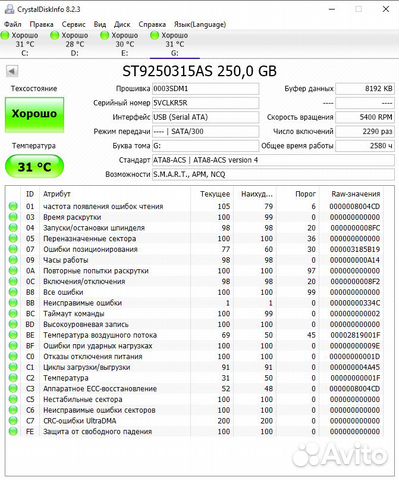
Task: Click status icon for CRC-ошибки UltraDMA row
Action: (x=13, y=421)
